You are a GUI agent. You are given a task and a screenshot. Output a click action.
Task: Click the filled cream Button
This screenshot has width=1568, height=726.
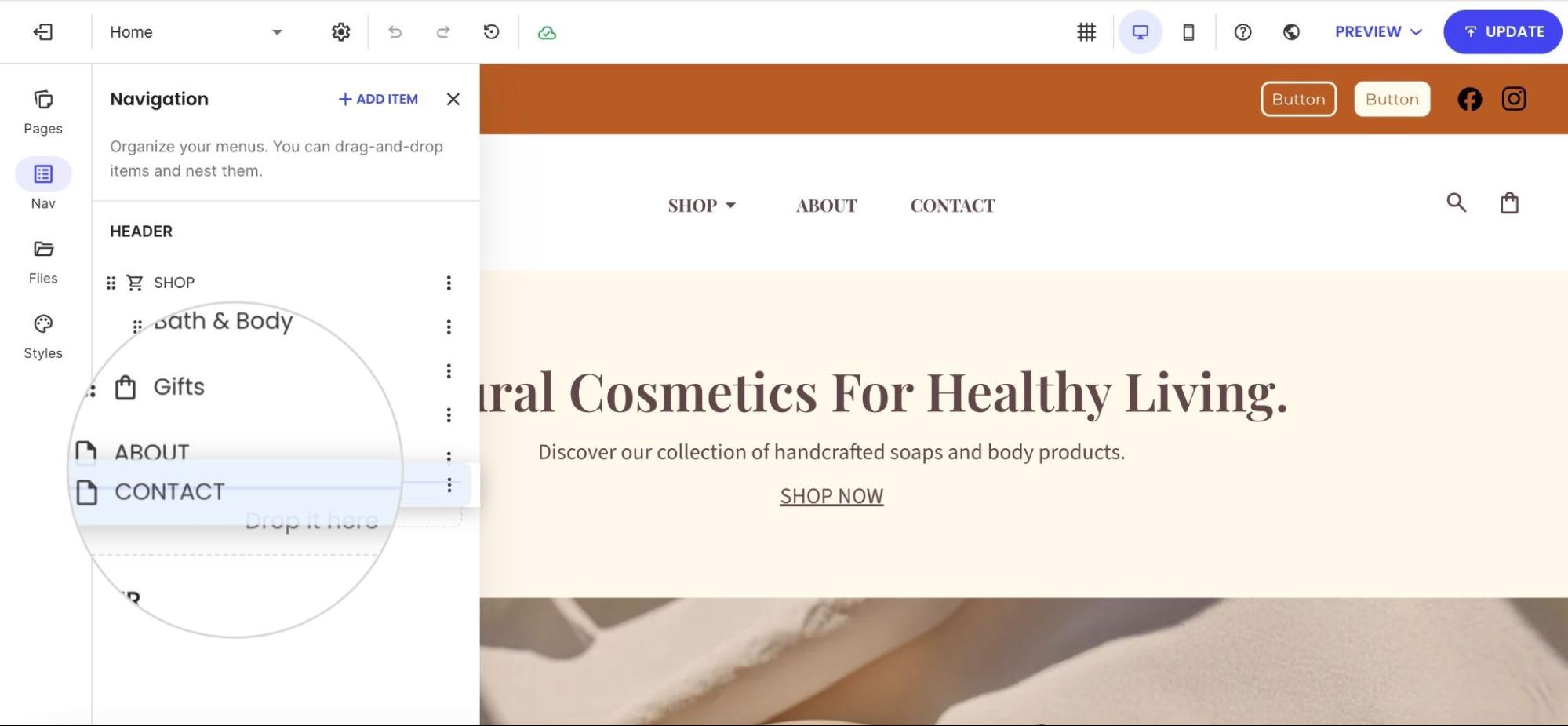pyautogui.click(x=1392, y=99)
